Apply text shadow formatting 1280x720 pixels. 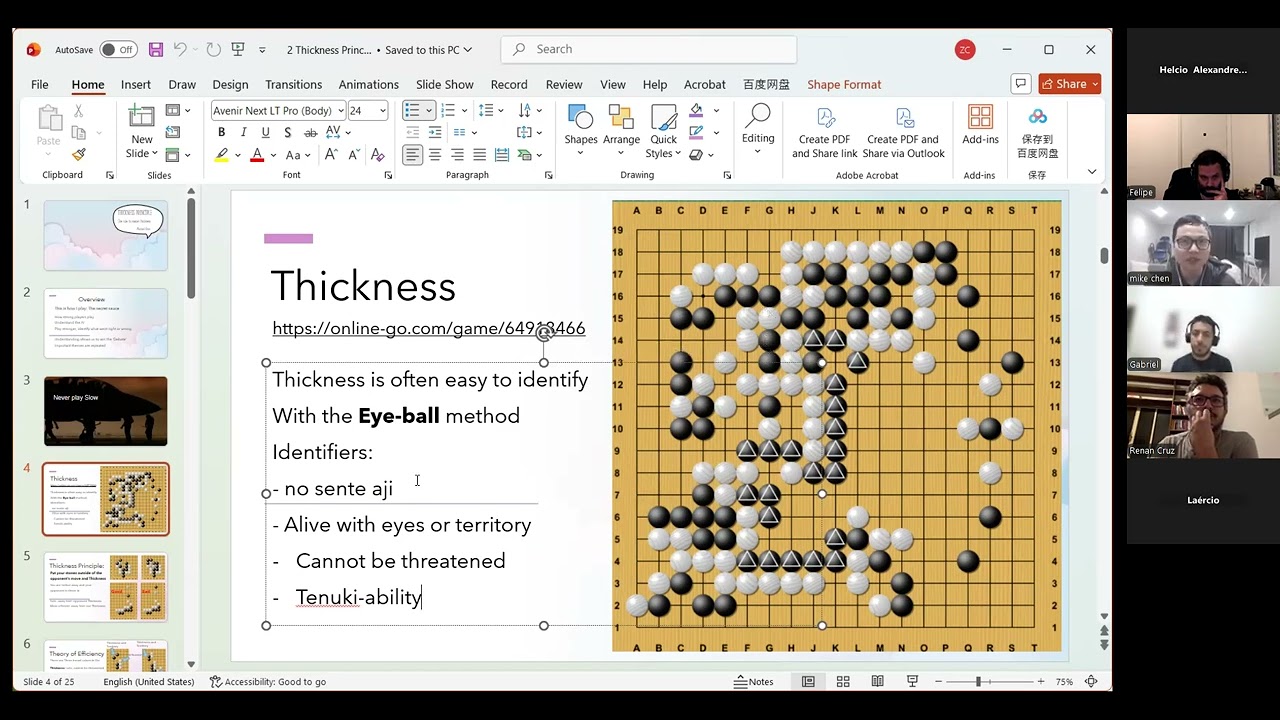click(288, 132)
